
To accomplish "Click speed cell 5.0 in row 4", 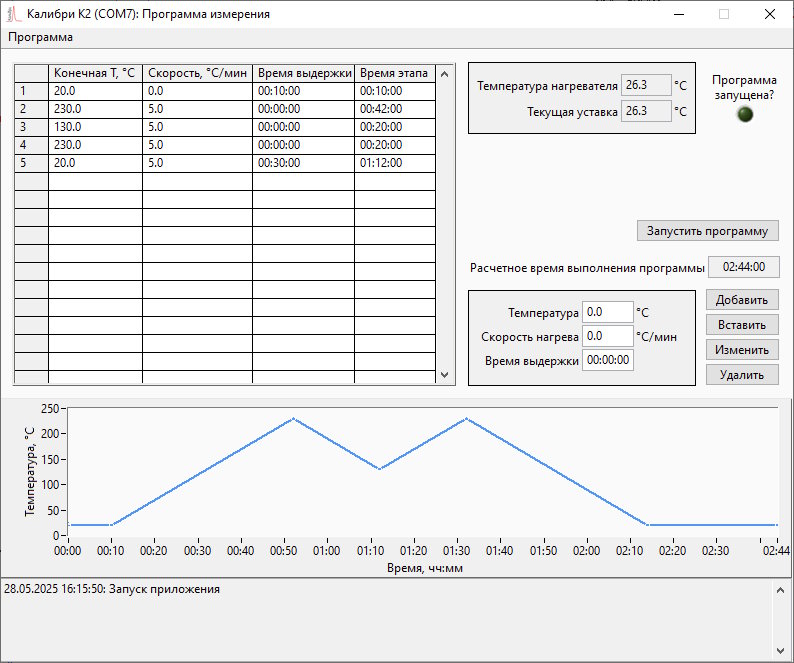I will 197,145.
